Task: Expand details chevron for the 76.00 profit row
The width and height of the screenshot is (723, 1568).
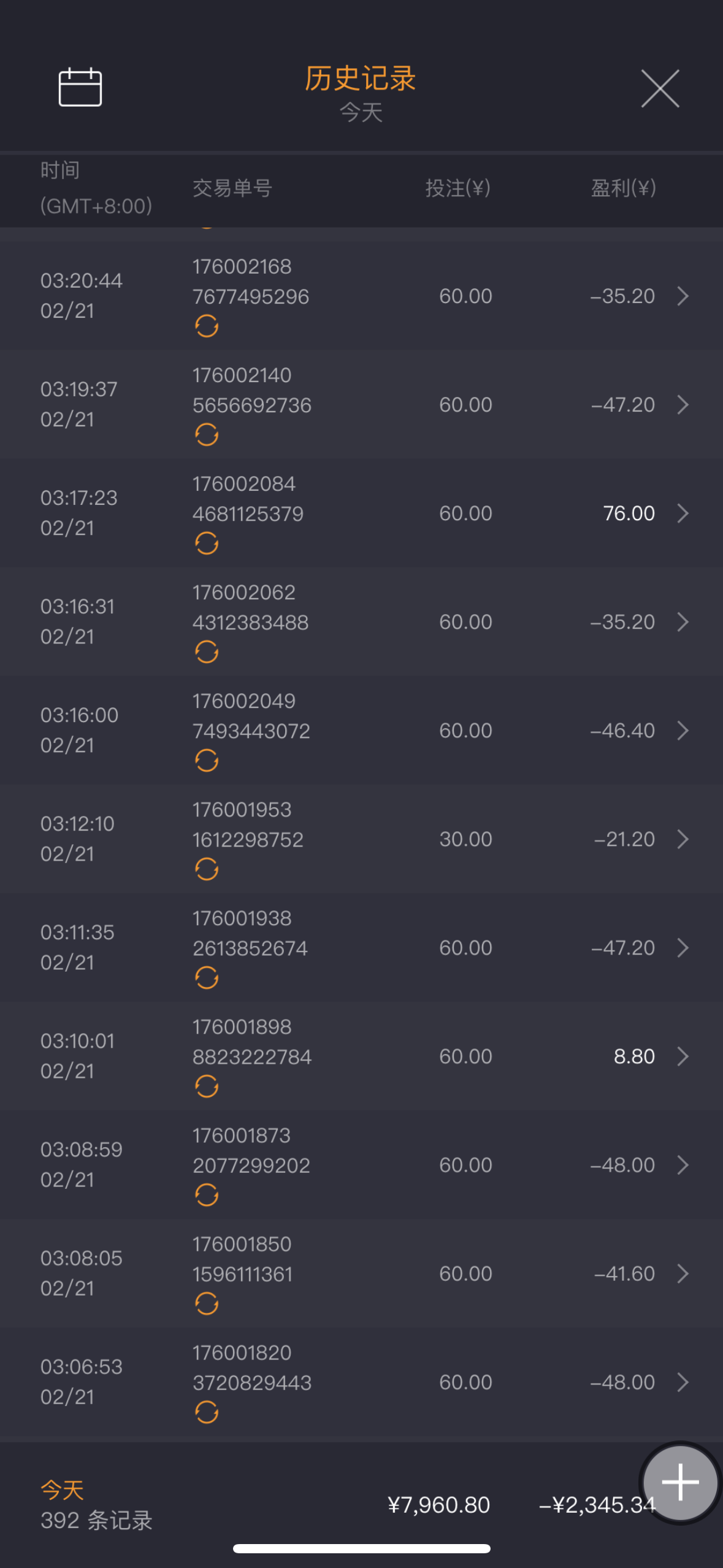Action: pyautogui.click(x=683, y=513)
